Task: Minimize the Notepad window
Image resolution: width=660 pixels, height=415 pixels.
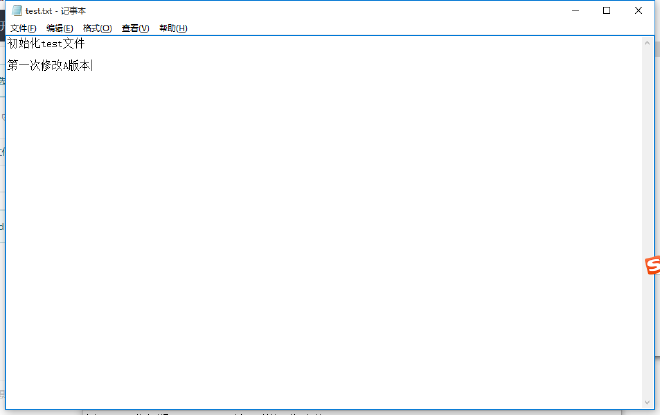Action: click(x=576, y=10)
